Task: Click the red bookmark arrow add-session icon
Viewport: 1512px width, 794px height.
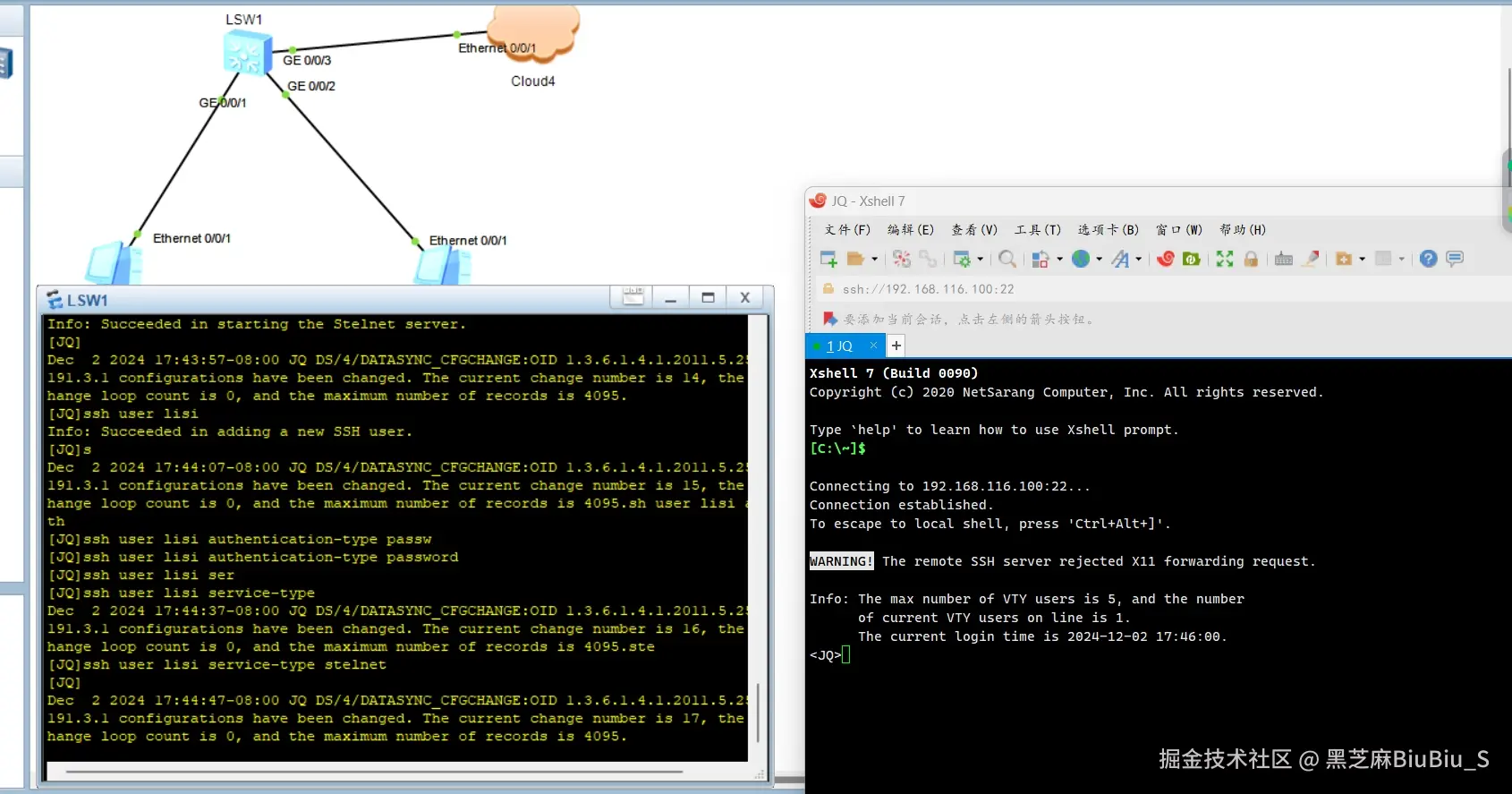Action: (829, 319)
